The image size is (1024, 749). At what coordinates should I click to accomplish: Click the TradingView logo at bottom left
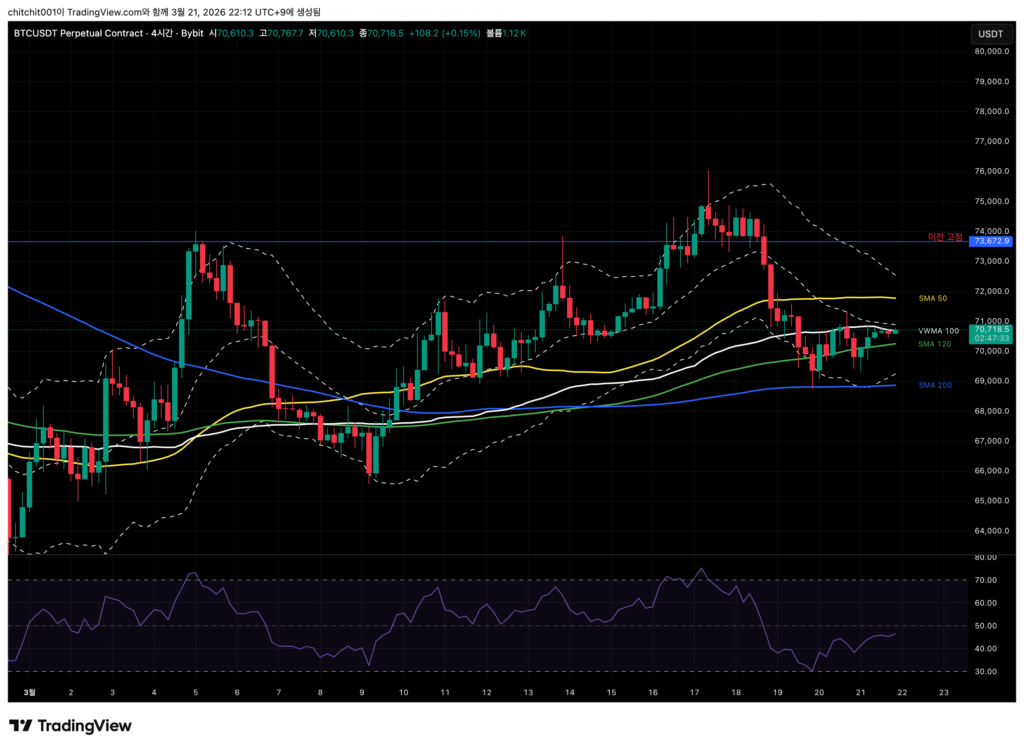(70, 726)
